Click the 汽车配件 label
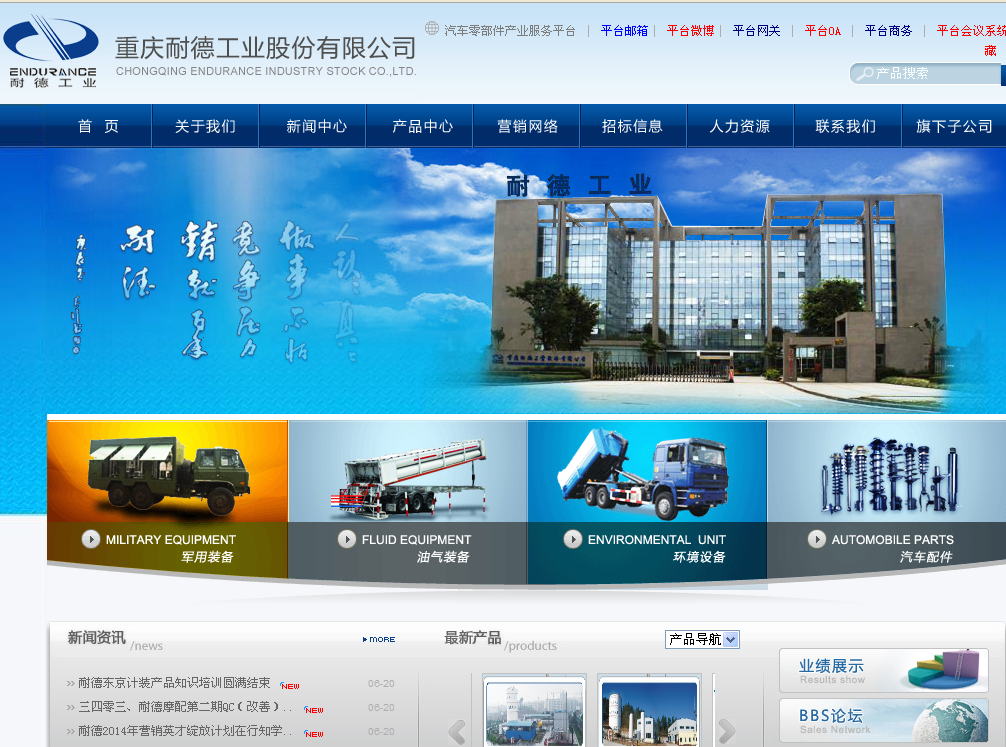Screen dimensions: 1006x747 926,556
